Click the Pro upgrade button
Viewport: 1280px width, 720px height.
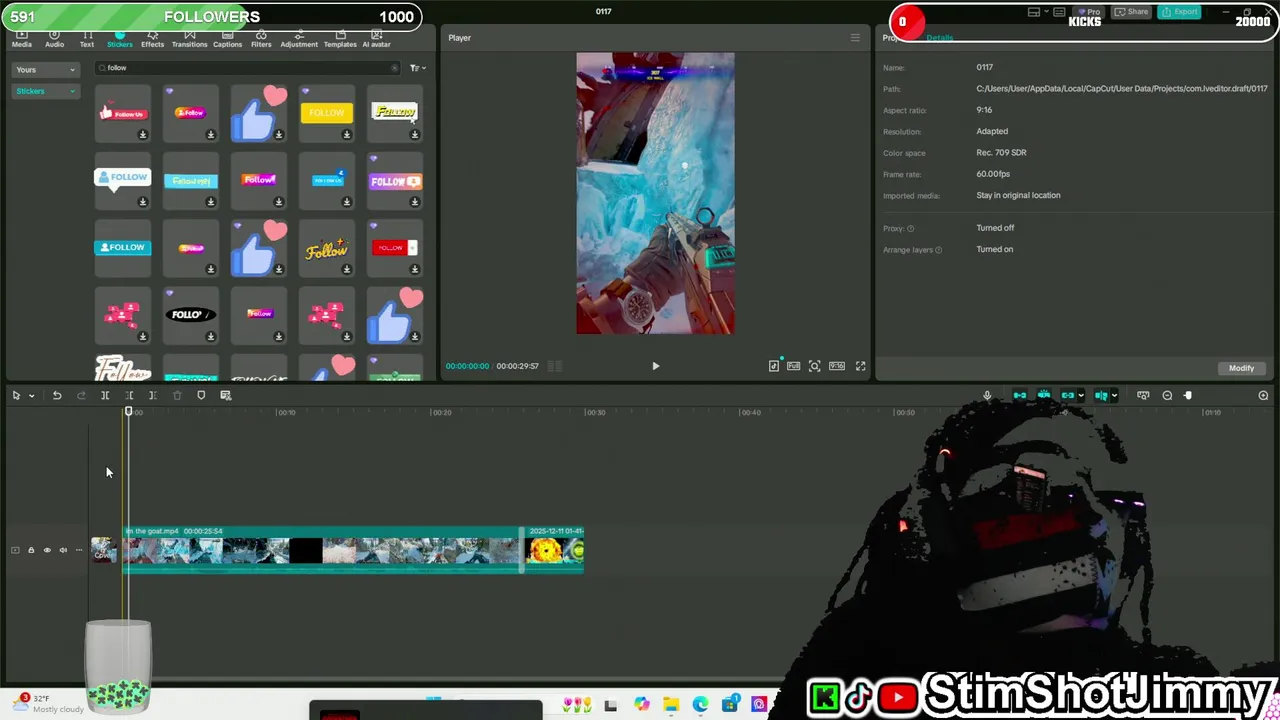1090,12
